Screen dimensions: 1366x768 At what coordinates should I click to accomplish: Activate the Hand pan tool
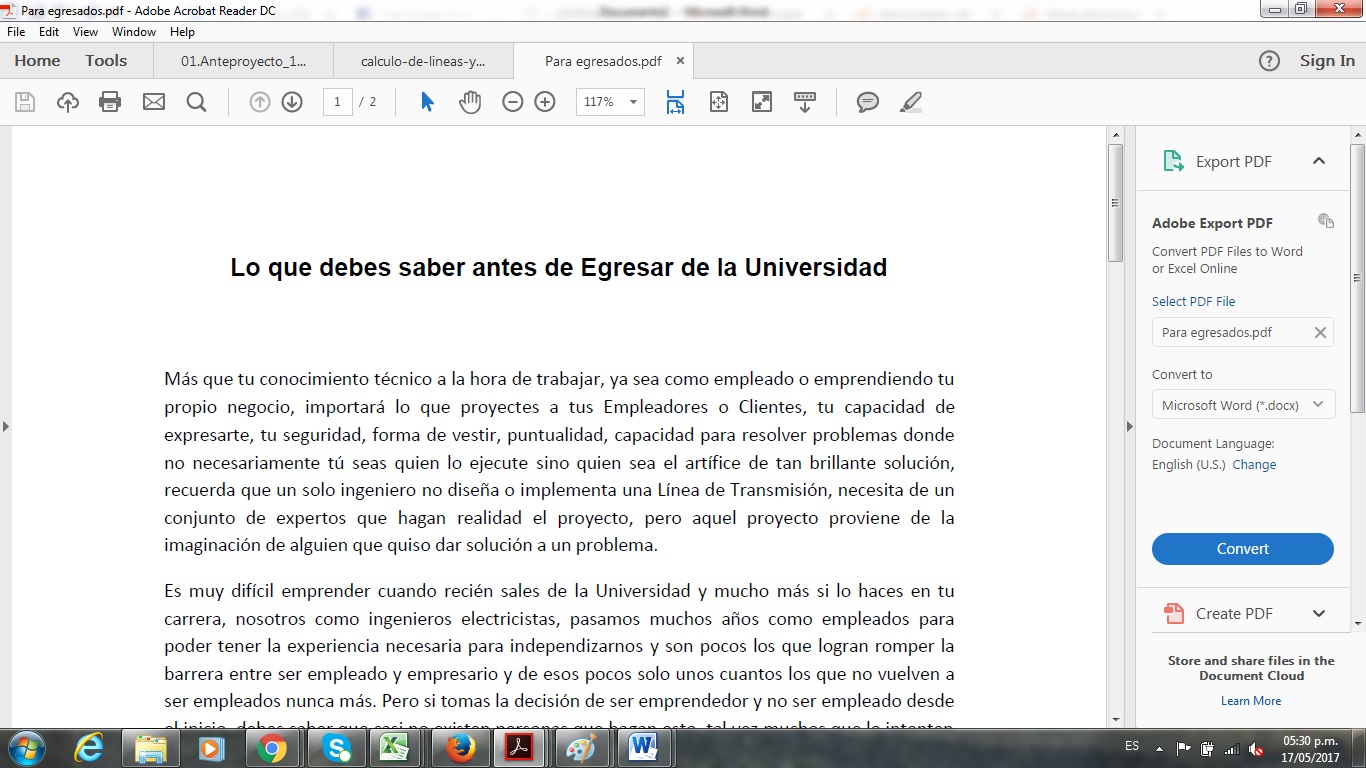[x=470, y=102]
